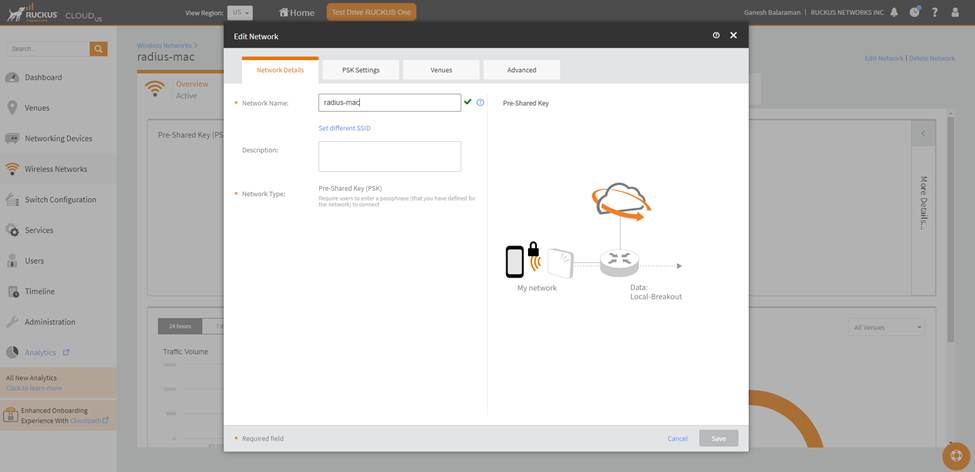
Task: Close the Edit Network dialog
Action: point(733,36)
